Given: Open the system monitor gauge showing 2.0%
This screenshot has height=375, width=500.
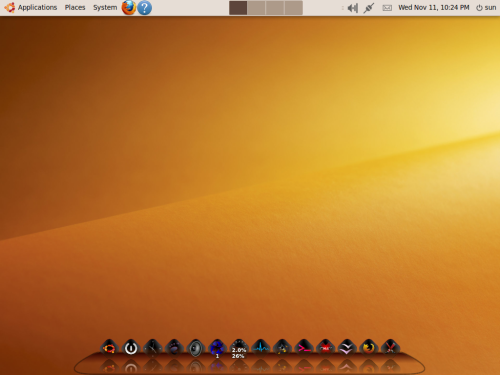Looking at the screenshot, I should (239, 349).
